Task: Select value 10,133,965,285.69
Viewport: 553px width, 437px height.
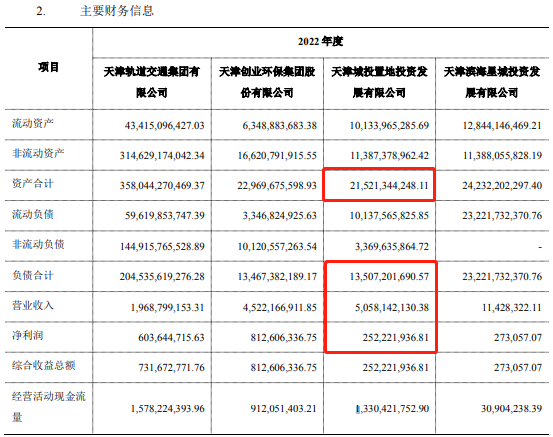Action: 389,126
